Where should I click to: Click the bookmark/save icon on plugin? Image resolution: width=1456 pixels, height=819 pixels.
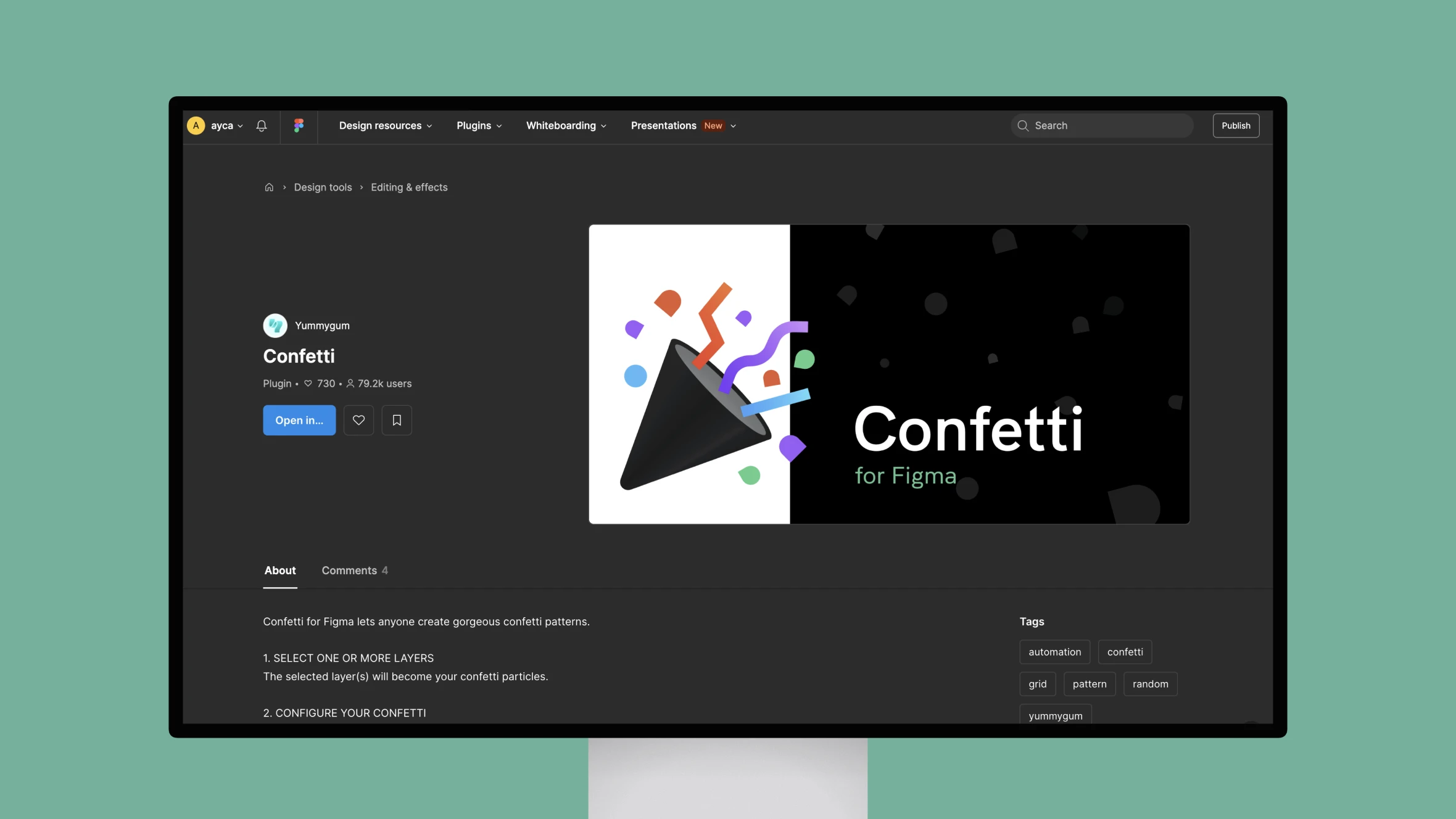tap(396, 420)
